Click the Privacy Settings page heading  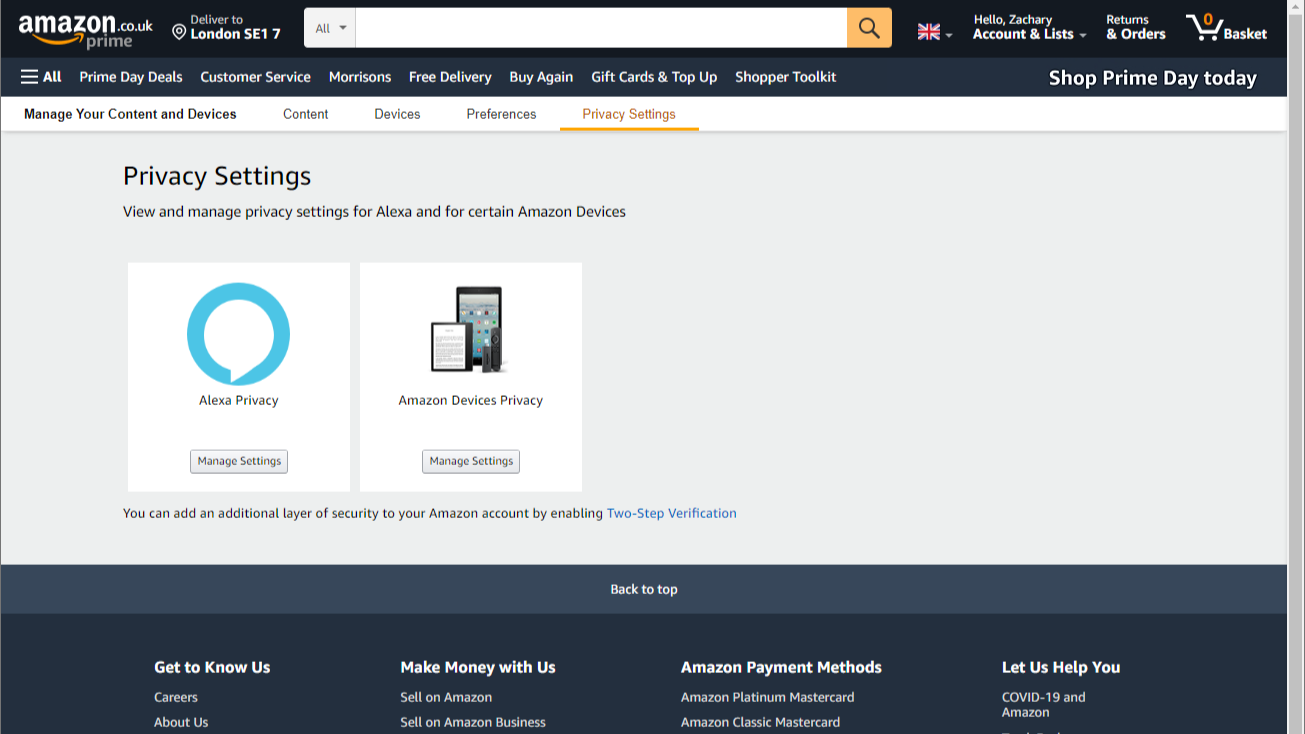click(217, 176)
